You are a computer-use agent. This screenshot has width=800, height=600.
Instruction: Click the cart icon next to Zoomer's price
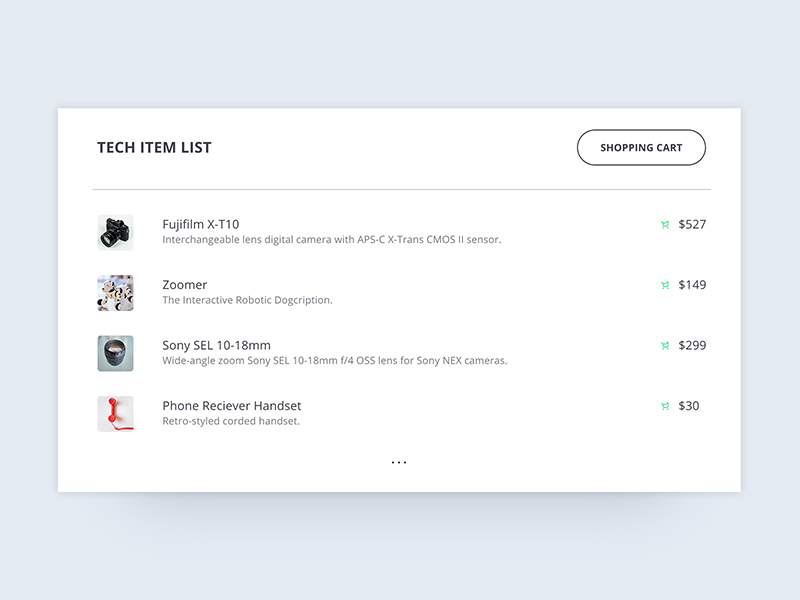click(664, 285)
